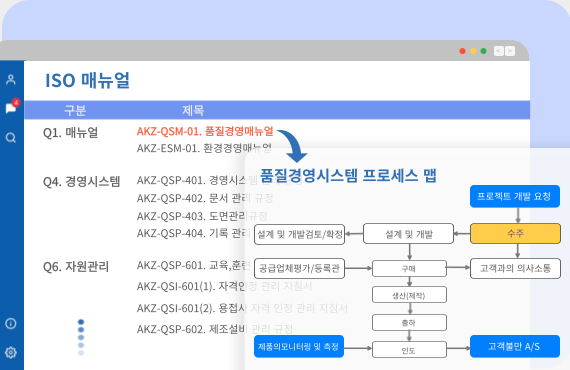The image size is (570, 370).
Task: Open AKZ-ESM-01 환경경영매뉴얼 document
Action: point(204,148)
